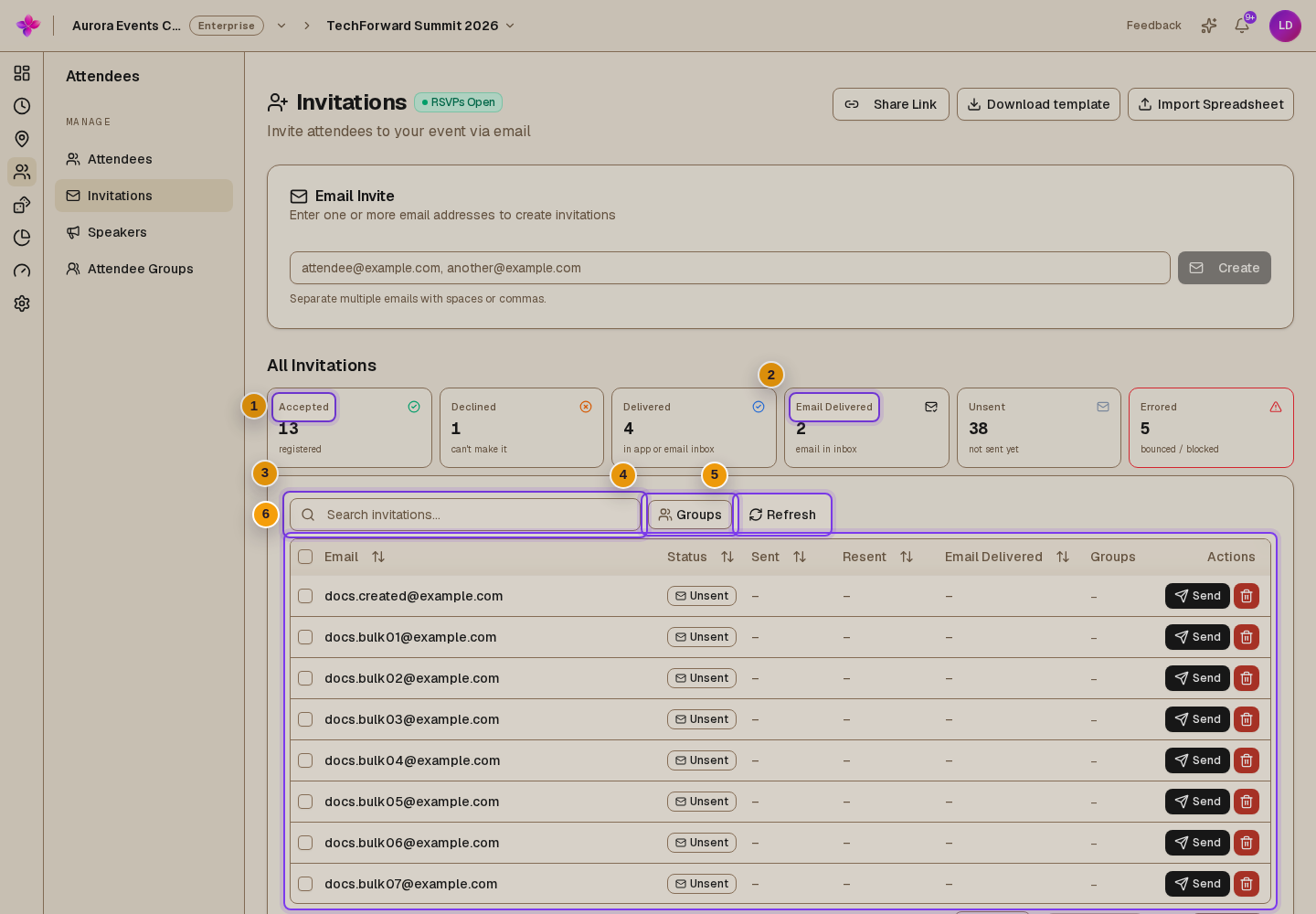
Task: Click Download template
Action: (1038, 104)
